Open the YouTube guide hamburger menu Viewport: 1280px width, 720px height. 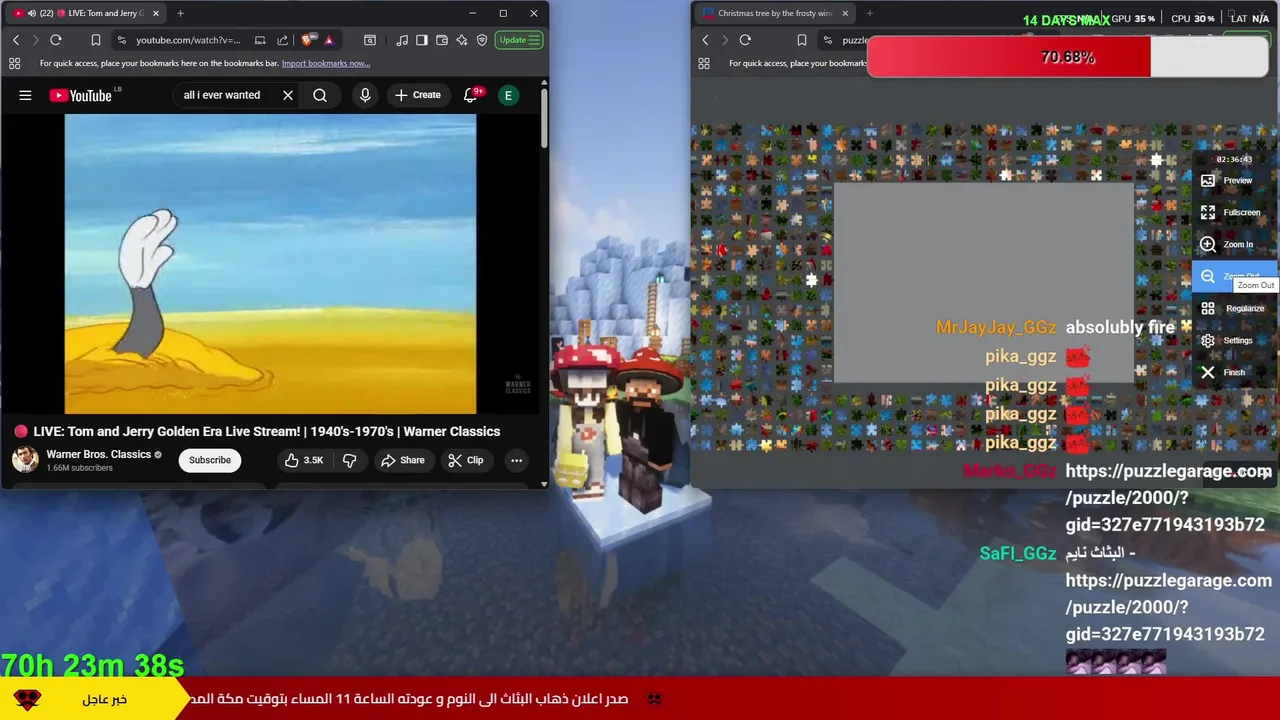(25, 95)
